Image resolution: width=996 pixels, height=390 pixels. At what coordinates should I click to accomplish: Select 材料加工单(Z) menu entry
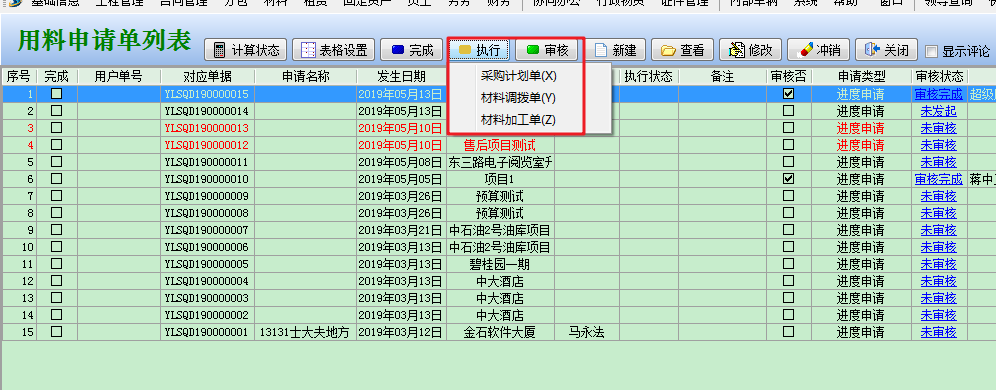coord(518,119)
